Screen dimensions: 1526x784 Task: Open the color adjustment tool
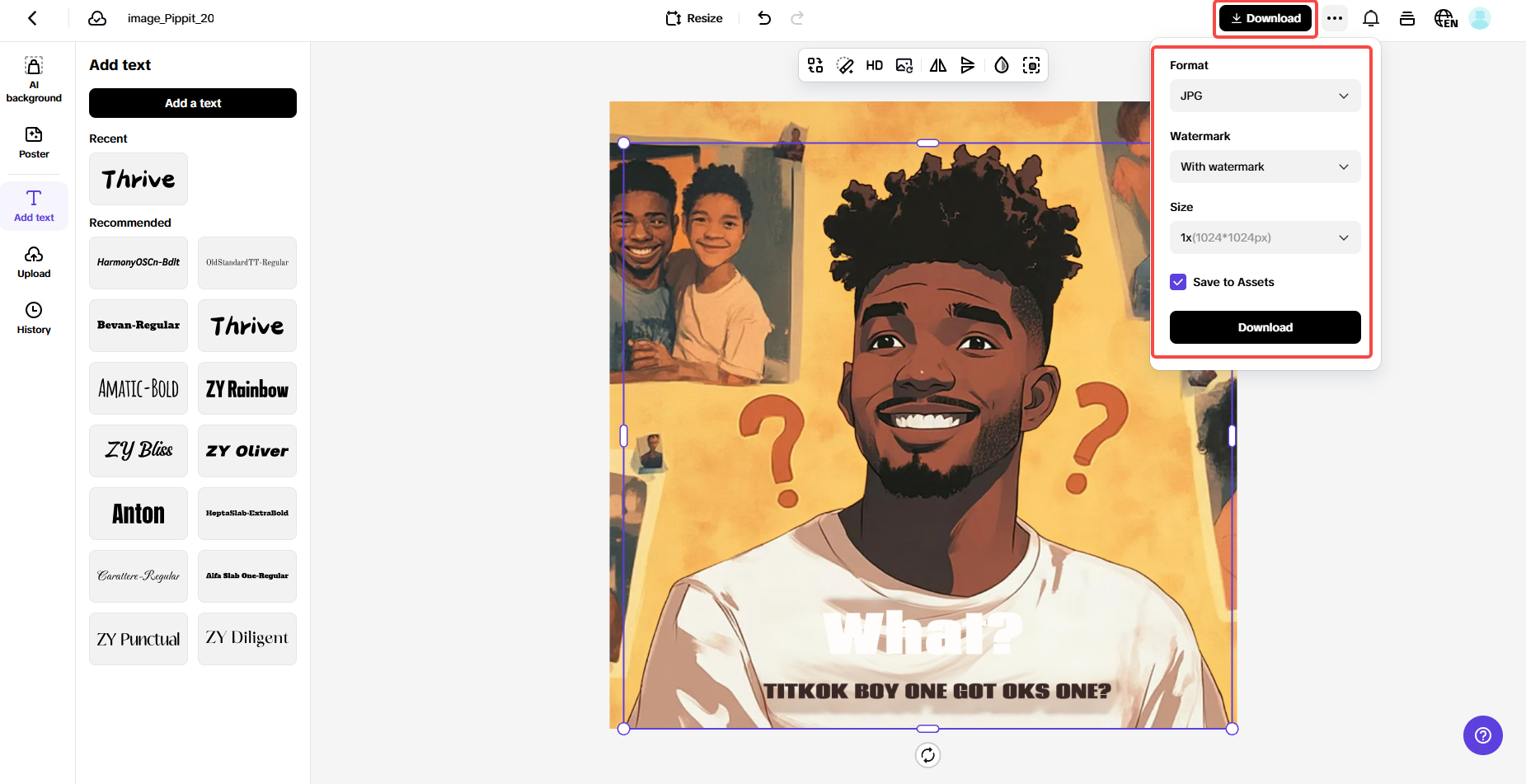click(x=1001, y=65)
